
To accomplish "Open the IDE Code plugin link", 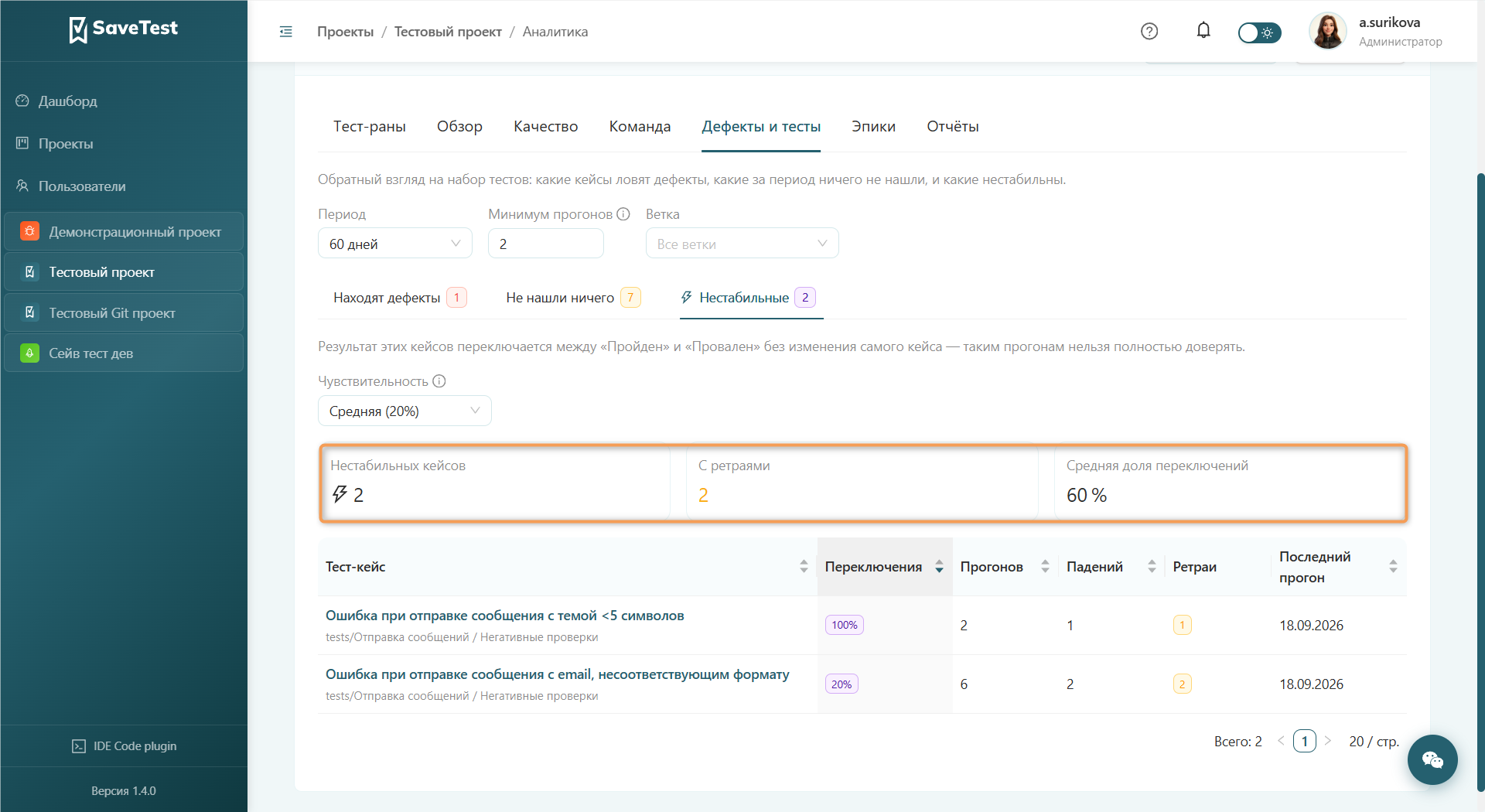I will point(124,746).
